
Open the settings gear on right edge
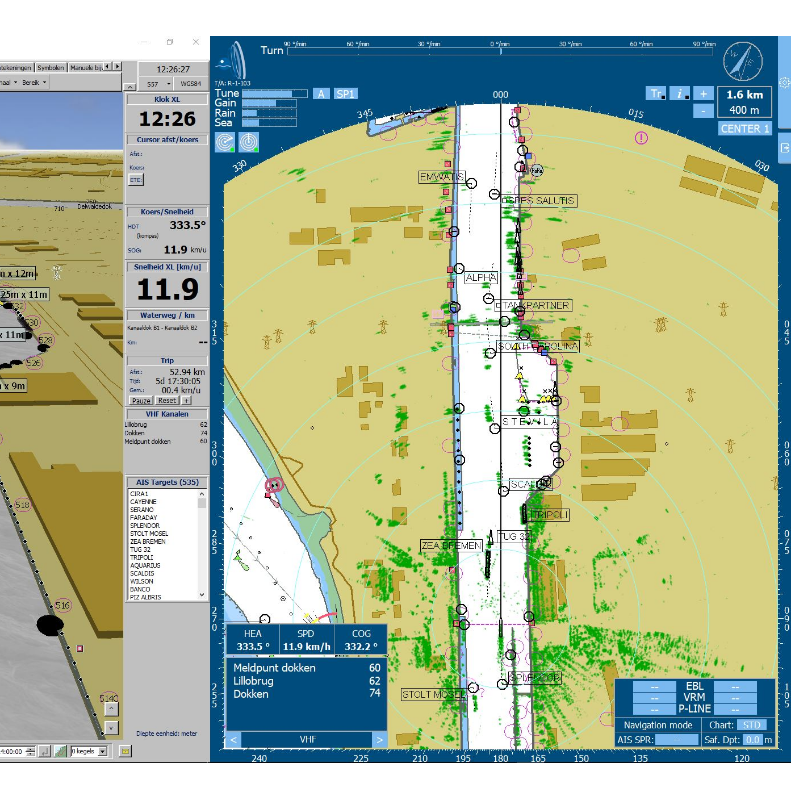tap(784, 82)
